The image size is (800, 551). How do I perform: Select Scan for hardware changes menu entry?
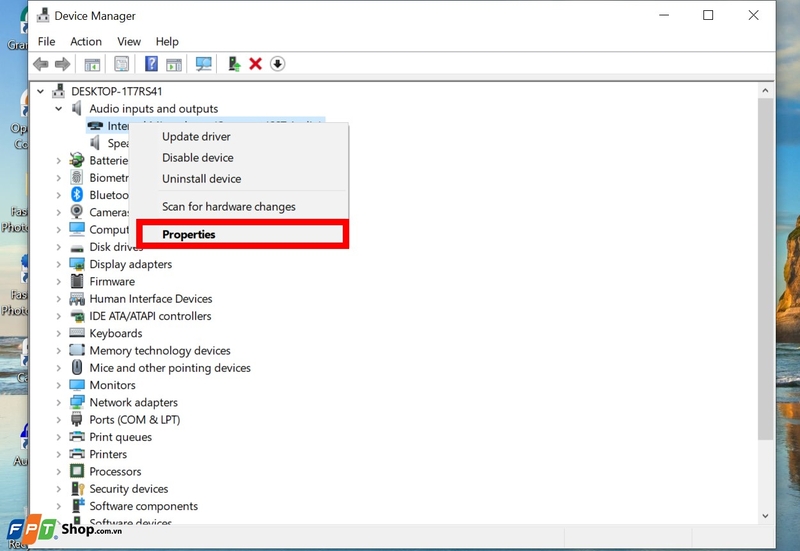(239, 207)
